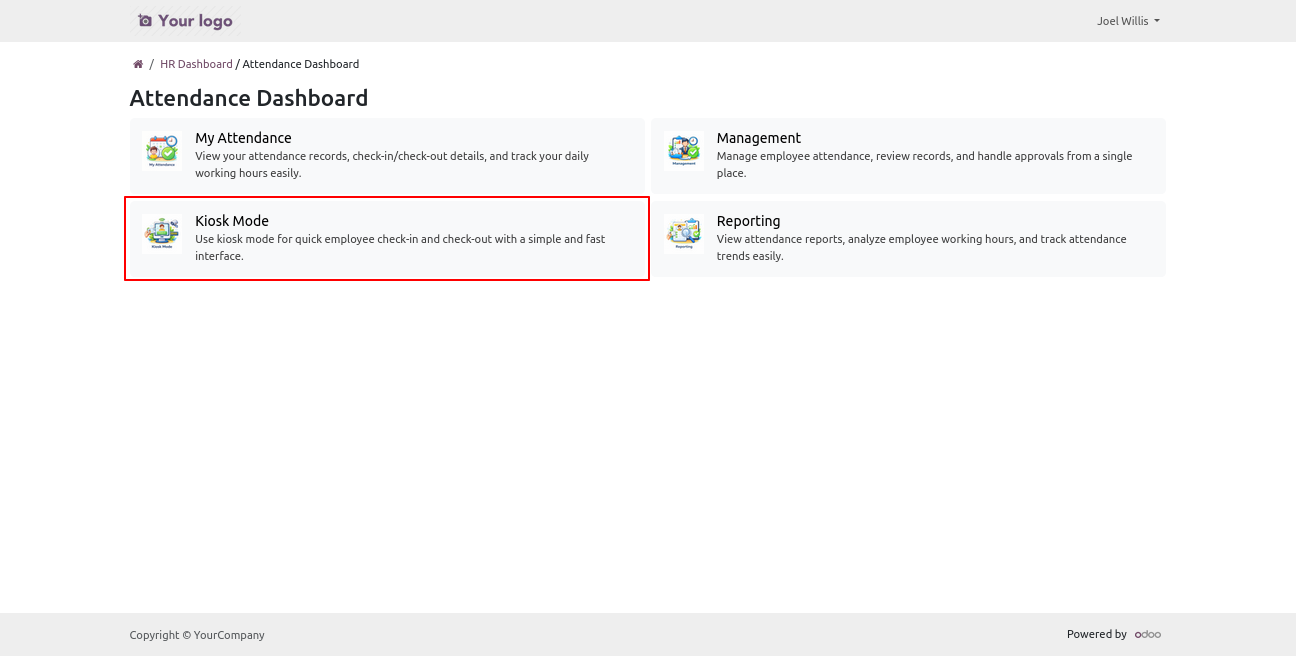Click the Reporting card description text
This screenshot has width=1296, height=656.
pyautogui.click(x=920, y=247)
